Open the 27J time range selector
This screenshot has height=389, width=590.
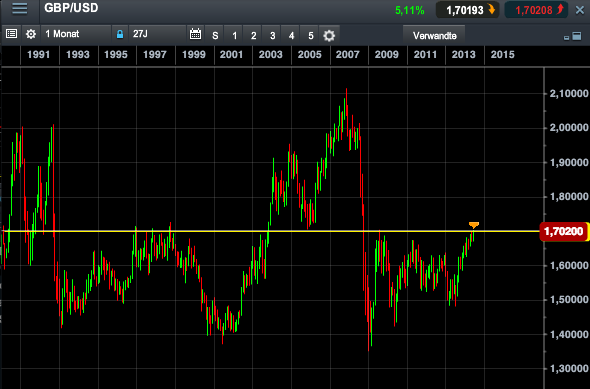157,34
